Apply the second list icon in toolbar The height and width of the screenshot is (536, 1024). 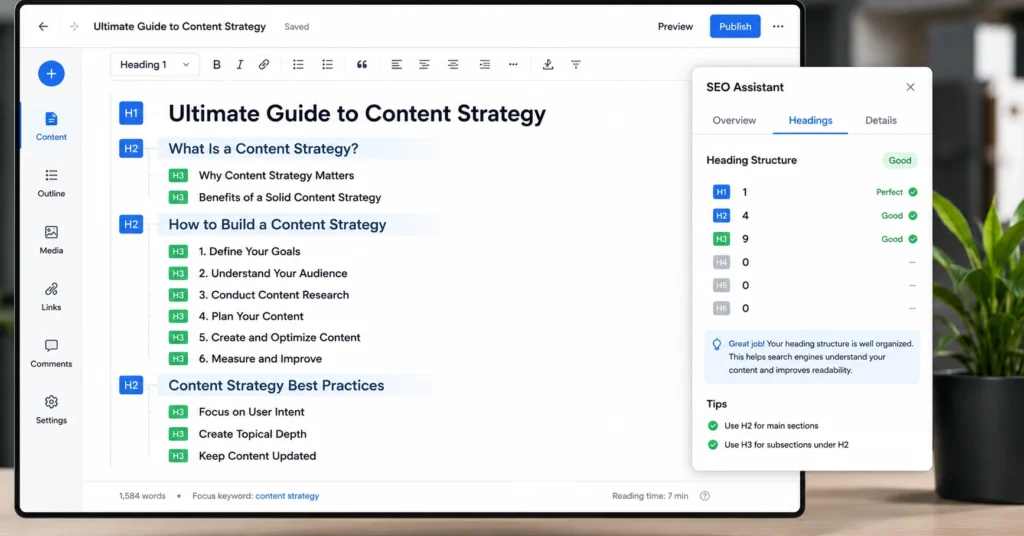(x=327, y=65)
